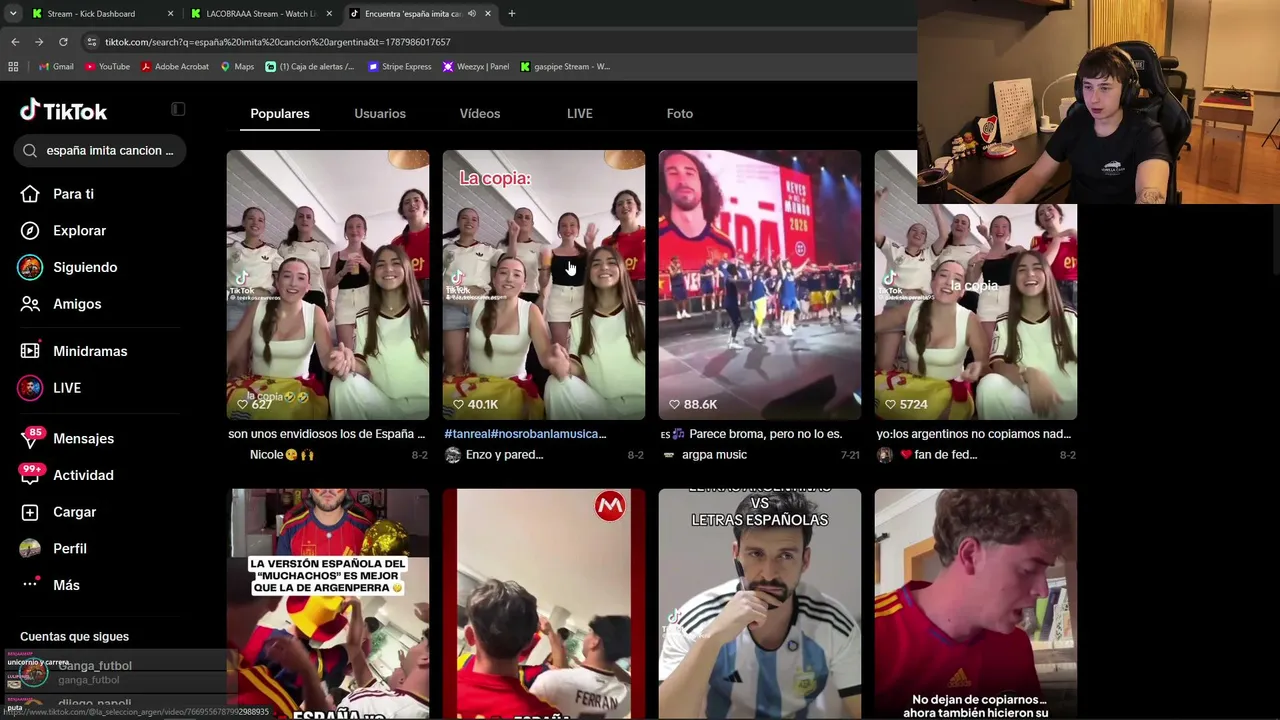Open the Cargar upload page
The image size is (1280, 720).
click(59, 512)
